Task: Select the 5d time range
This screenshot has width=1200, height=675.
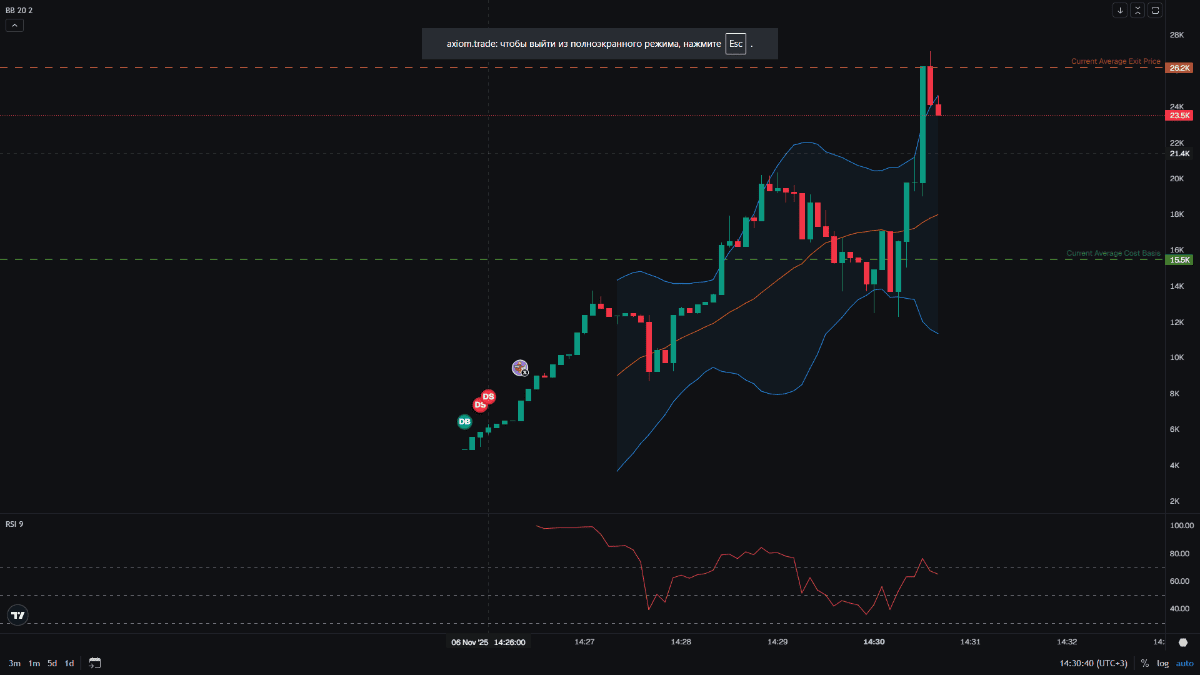Action: point(52,663)
